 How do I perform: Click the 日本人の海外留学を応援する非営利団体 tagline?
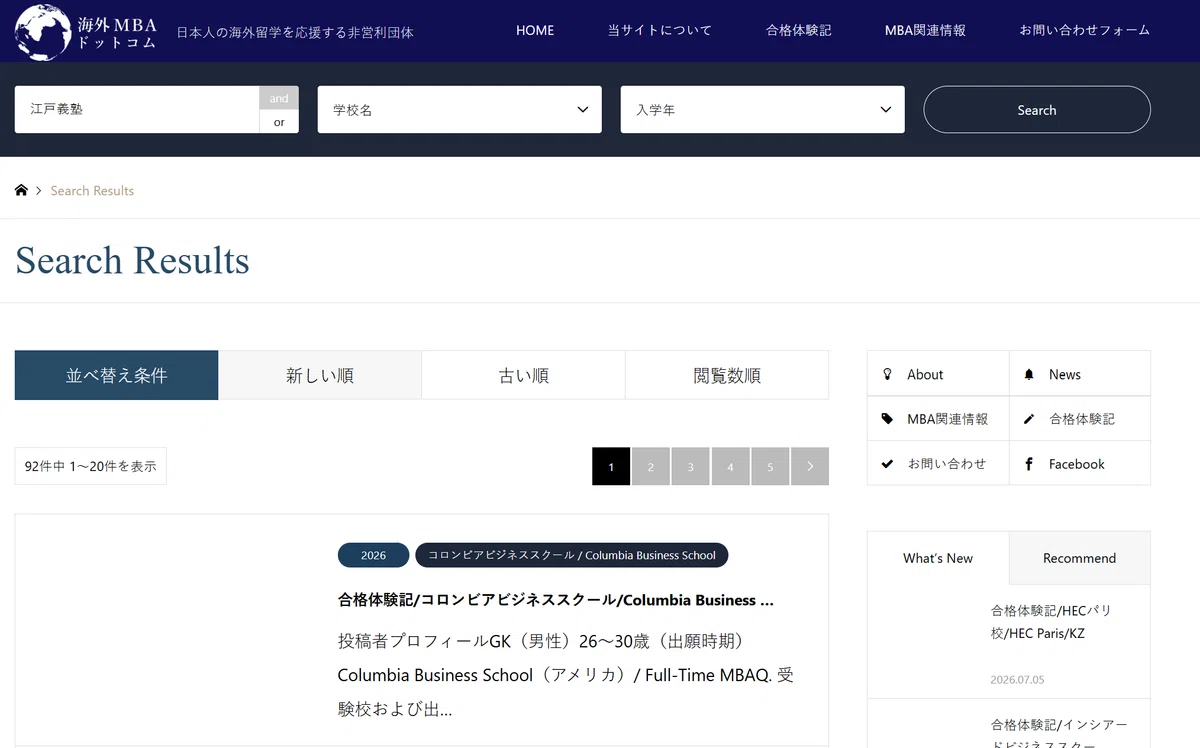coord(295,32)
